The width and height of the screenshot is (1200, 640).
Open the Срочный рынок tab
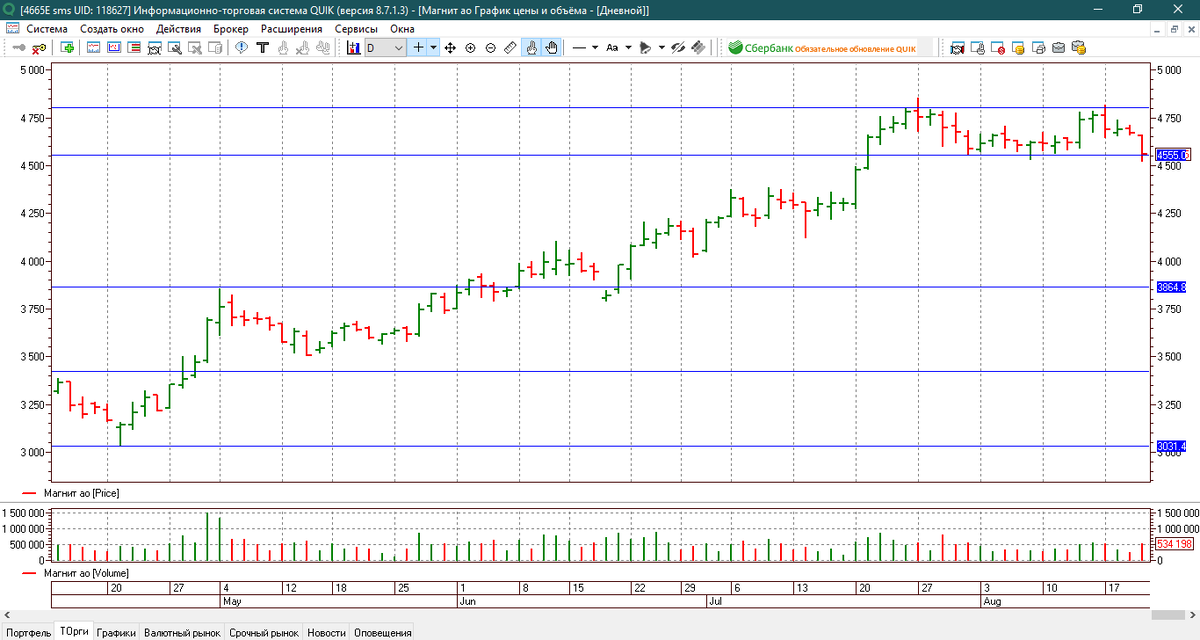(x=264, y=632)
